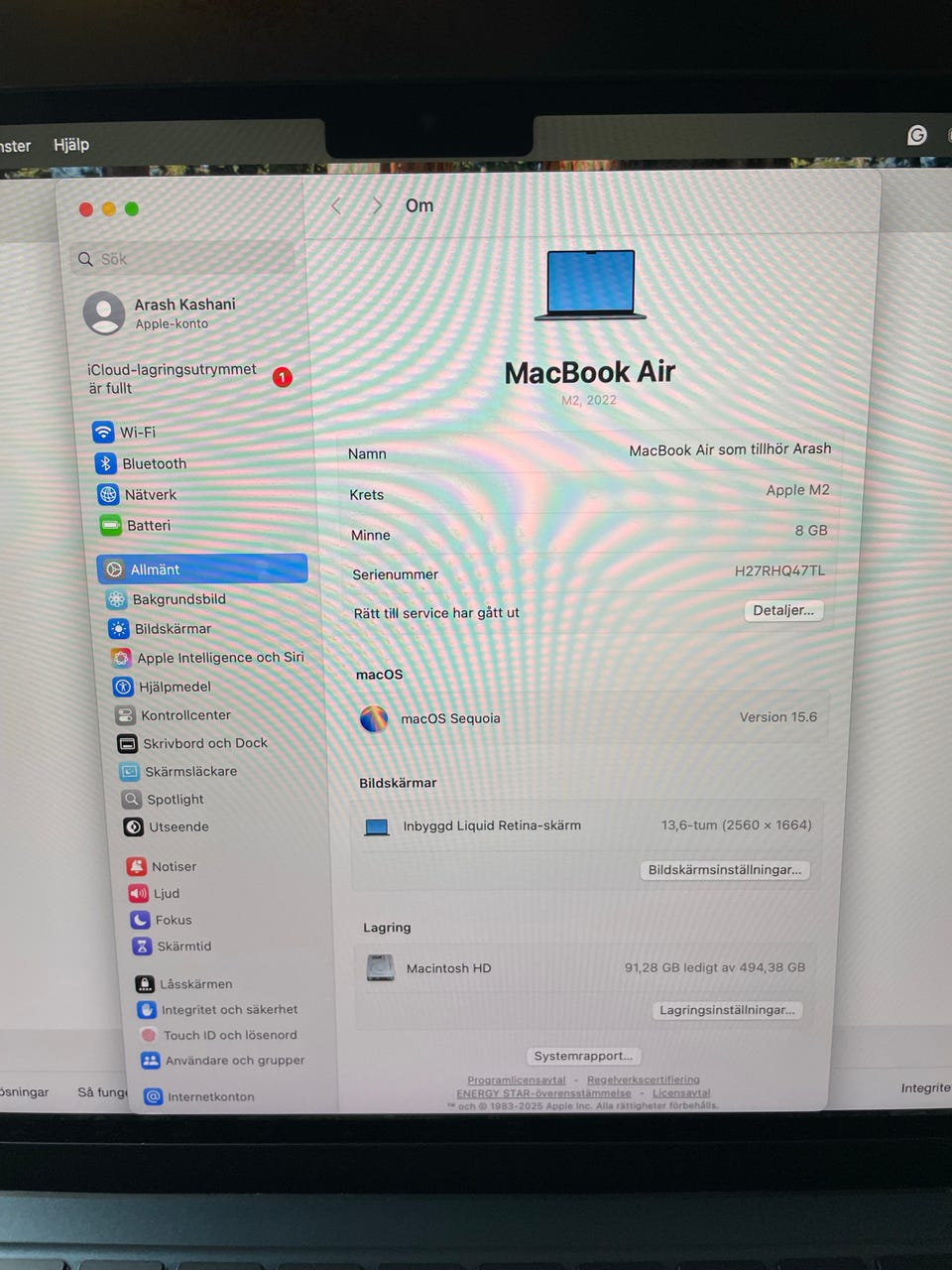The height and width of the screenshot is (1270, 952).
Task: Open Kontrollcenter icon
Action: click(125, 715)
